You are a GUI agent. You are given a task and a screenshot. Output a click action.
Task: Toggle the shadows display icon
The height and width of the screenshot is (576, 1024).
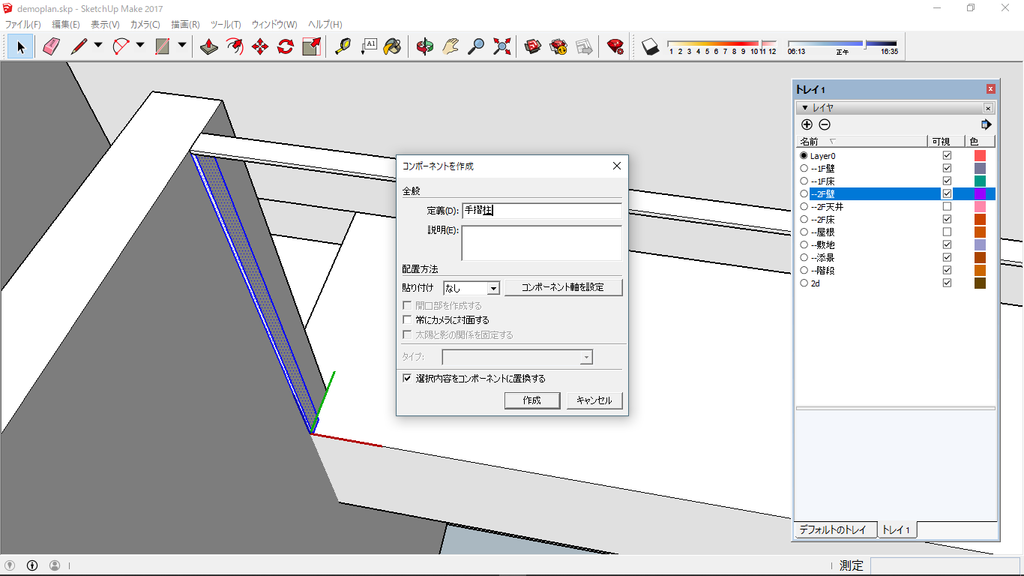(650, 46)
